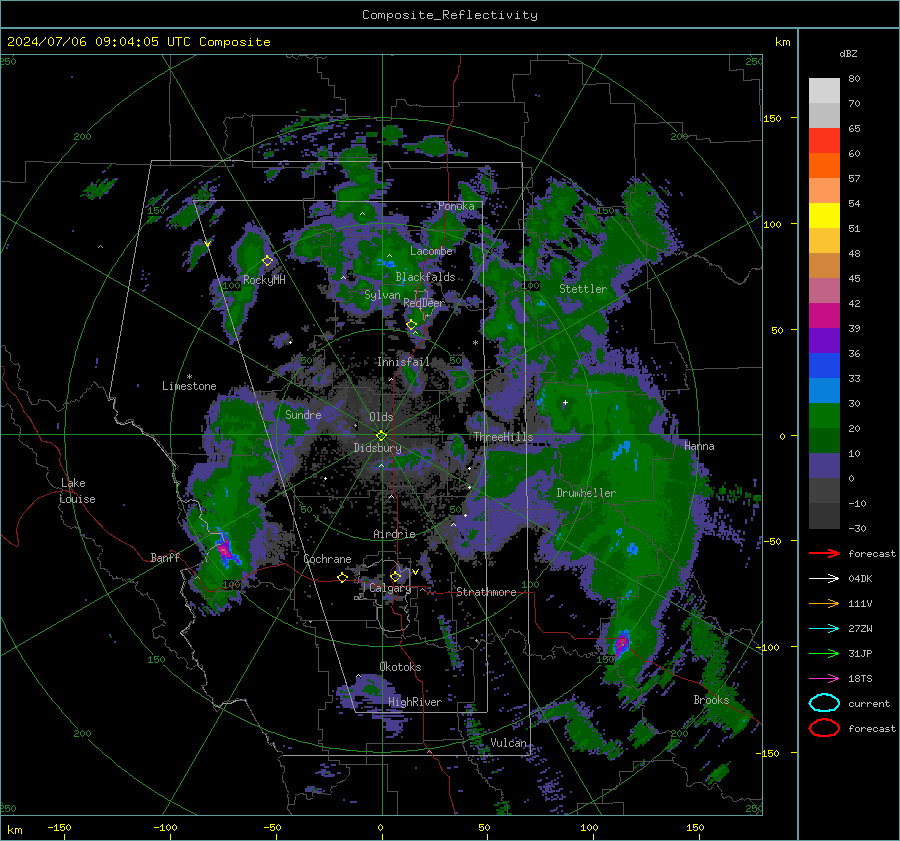The height and width of the screenshot is (841, 900).
Task: Click the Drumheller city label
Action: (586, 493)
